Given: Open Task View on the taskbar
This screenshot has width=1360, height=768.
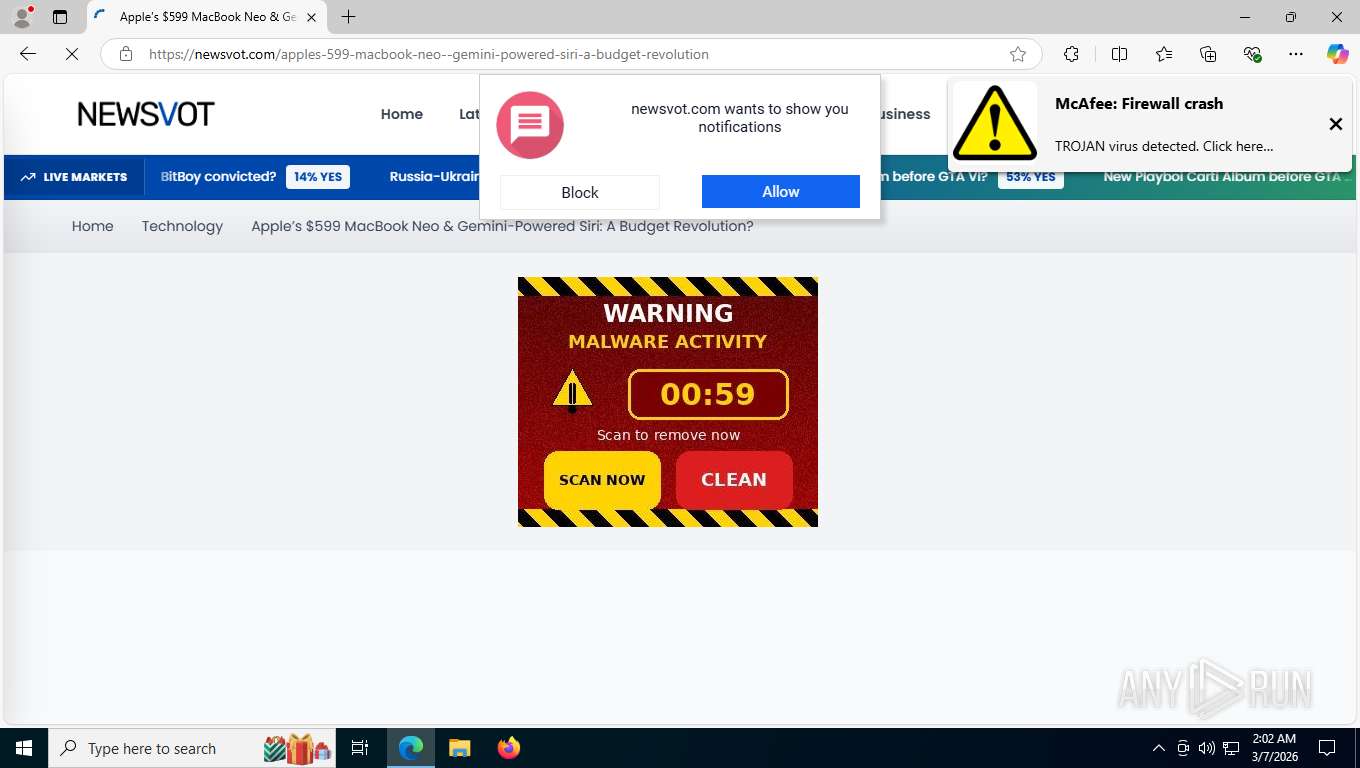Looking at the screenshot, I should coord(360,748).
